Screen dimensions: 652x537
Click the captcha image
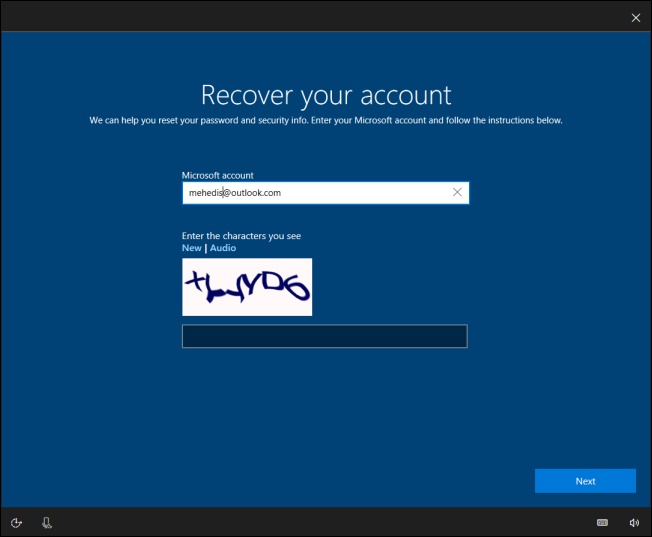pos(247,287)
